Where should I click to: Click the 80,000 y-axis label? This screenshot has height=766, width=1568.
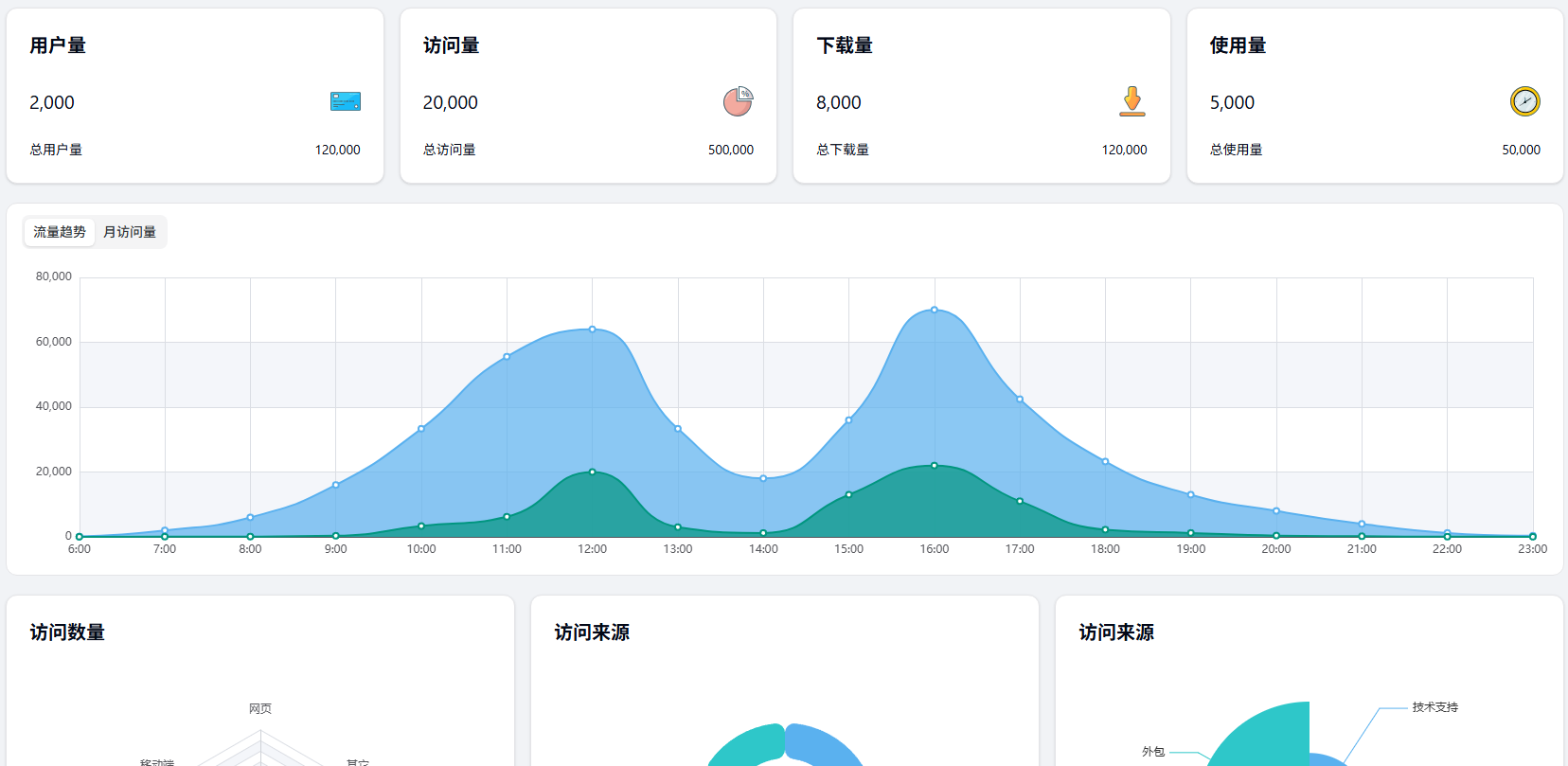point(54,276)
